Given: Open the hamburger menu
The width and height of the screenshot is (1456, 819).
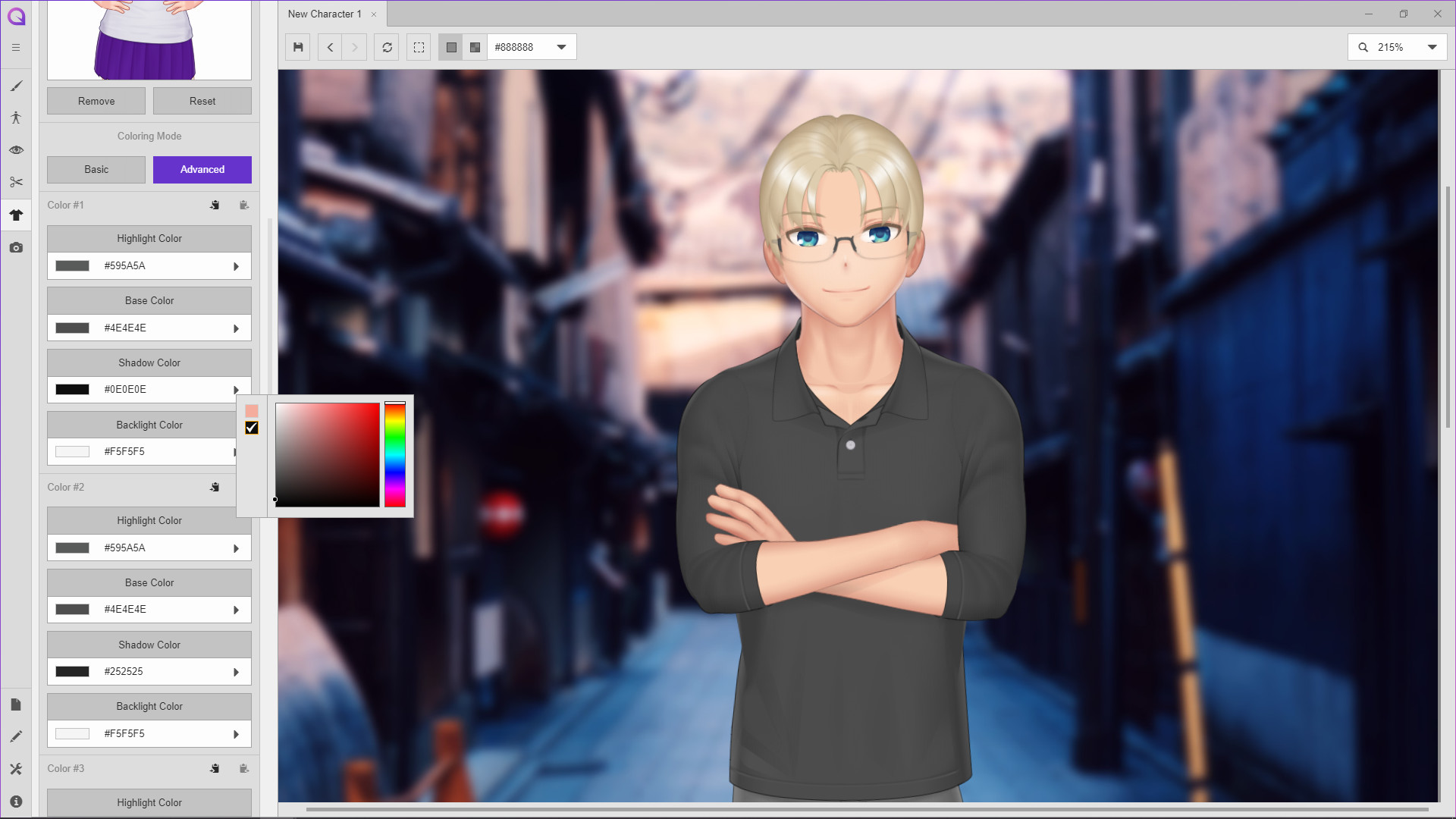Looking at the screenshot, I should tap(16, 47).
